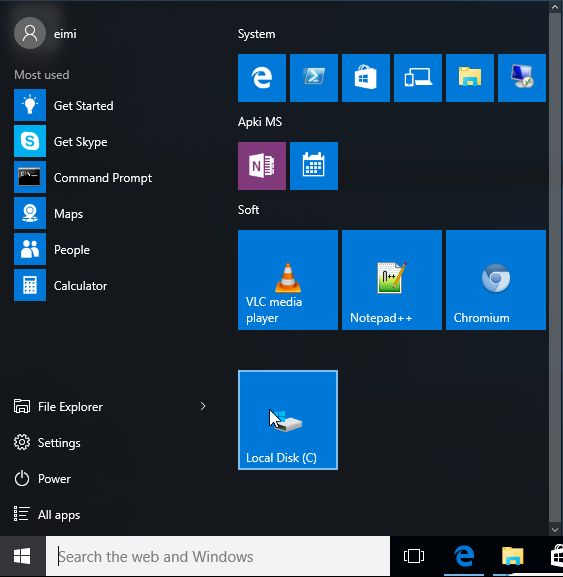Open Get Started from most used
Image resolution: width=563 pixels, height=577 pixels.
point(110,105)
